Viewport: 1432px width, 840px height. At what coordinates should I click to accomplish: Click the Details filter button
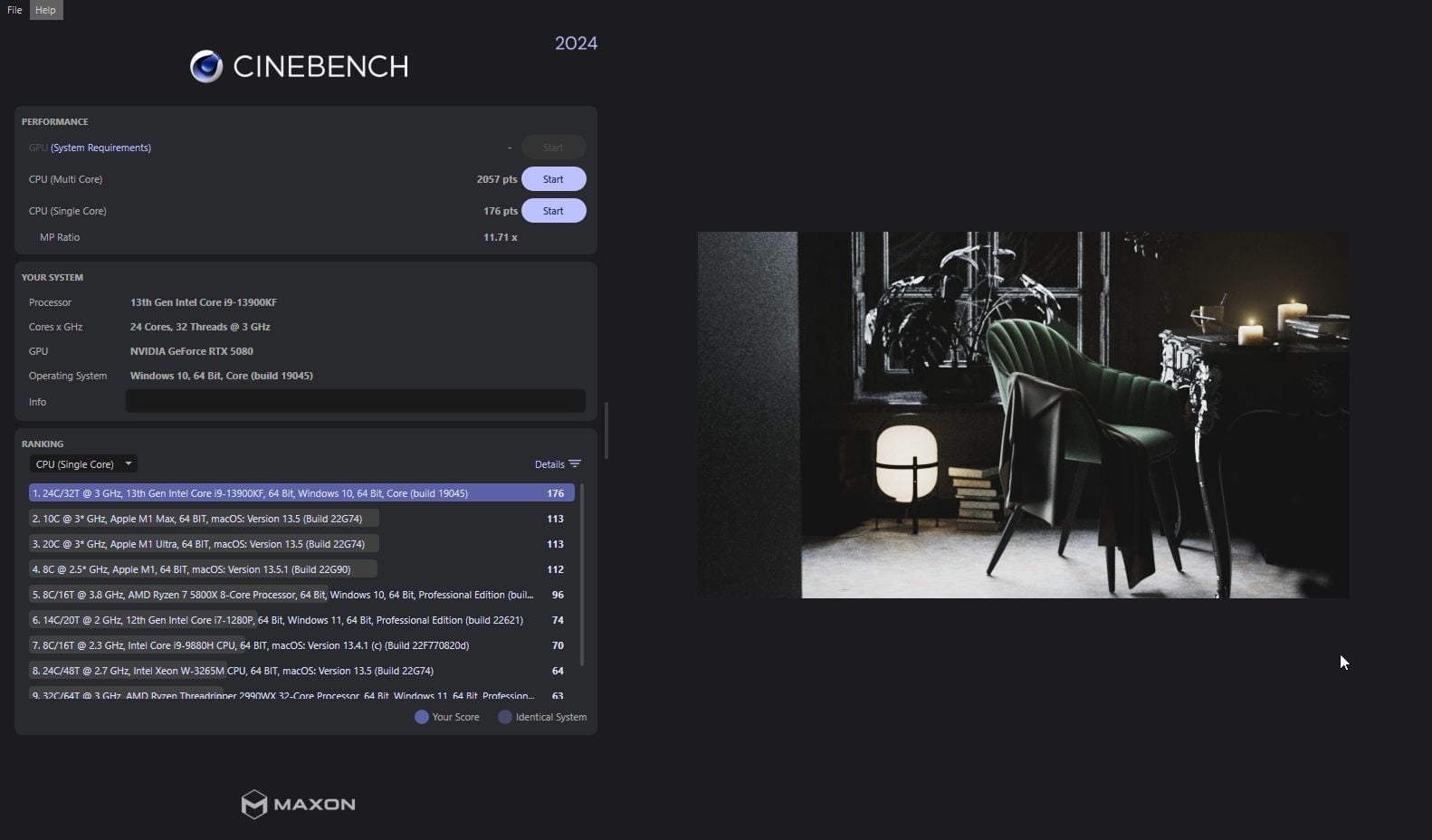coord(558,464)
